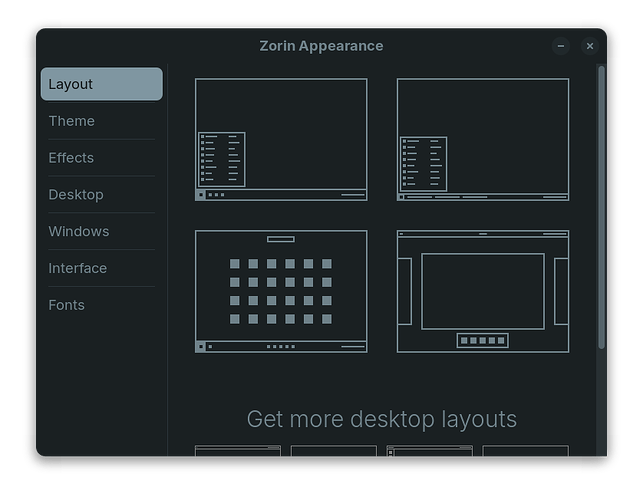Viewport: 642px width, 500px height.
Task: Go to the Desktop settings section
Action: (102, 195)
